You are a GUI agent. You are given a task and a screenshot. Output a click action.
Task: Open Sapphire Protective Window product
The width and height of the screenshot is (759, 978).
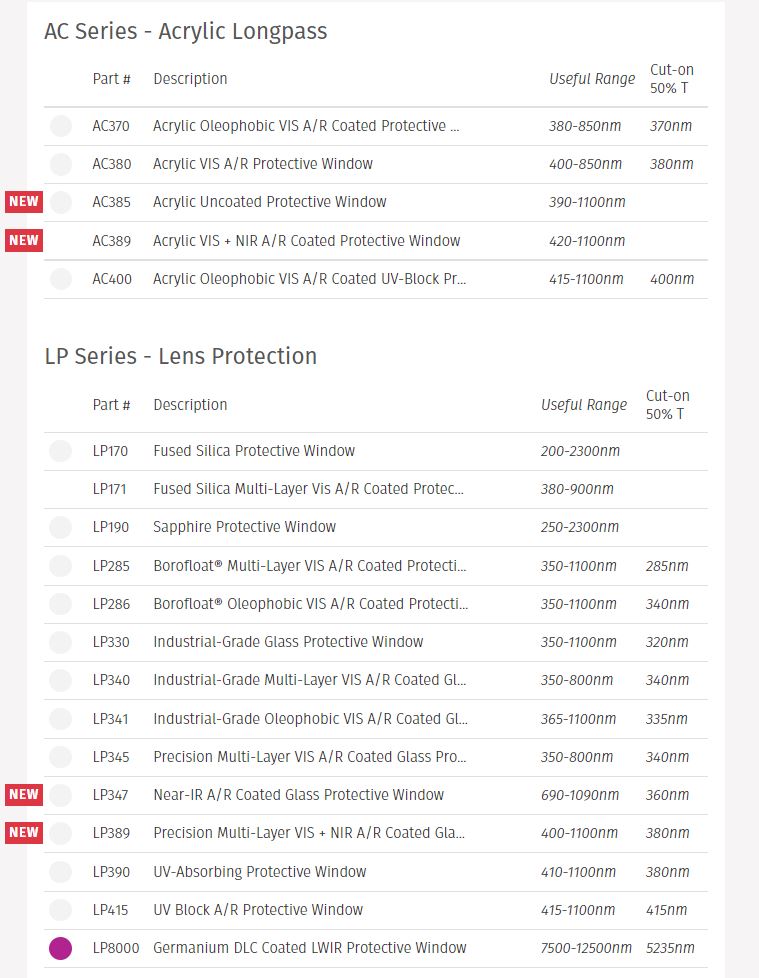coord(244,527)
